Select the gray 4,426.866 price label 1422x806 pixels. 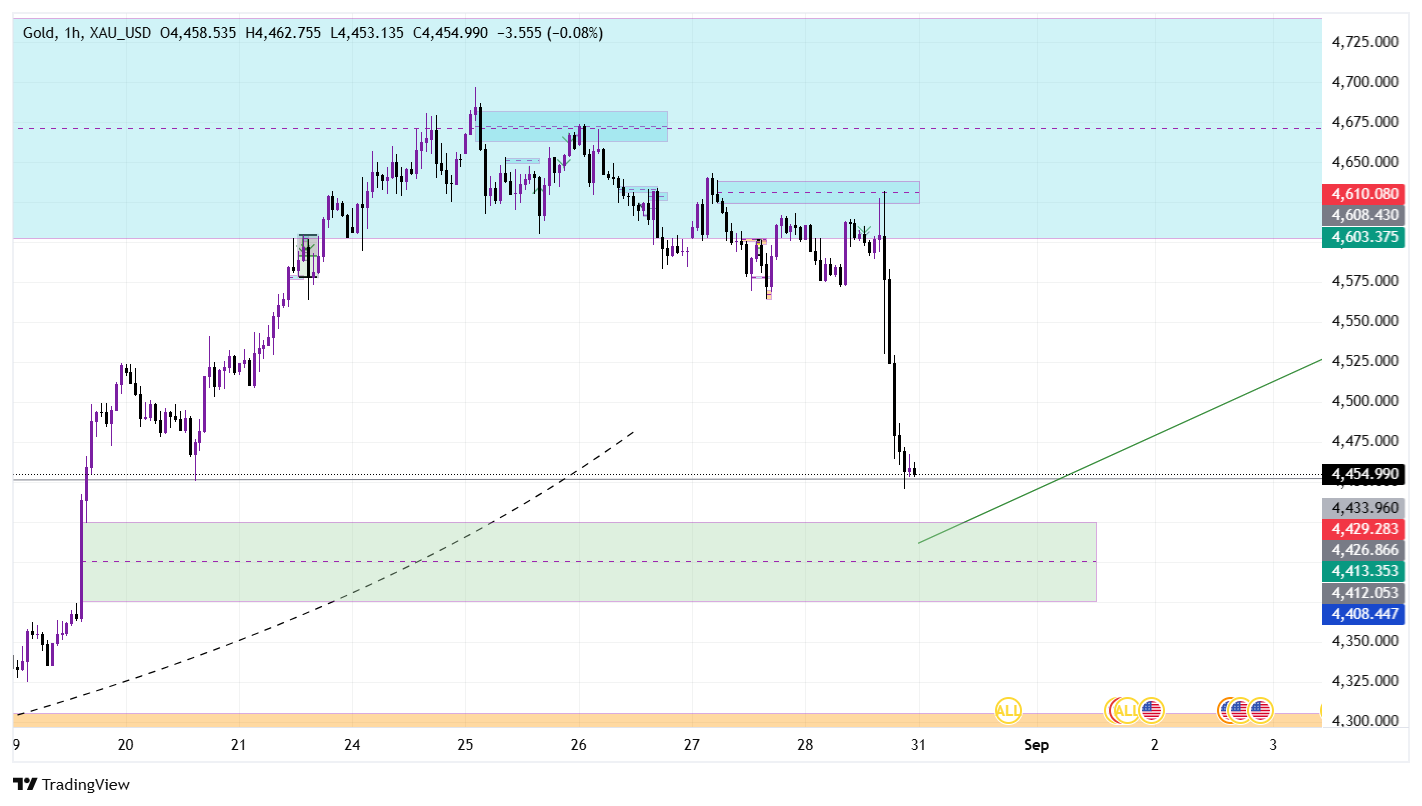coord(1364,549)
